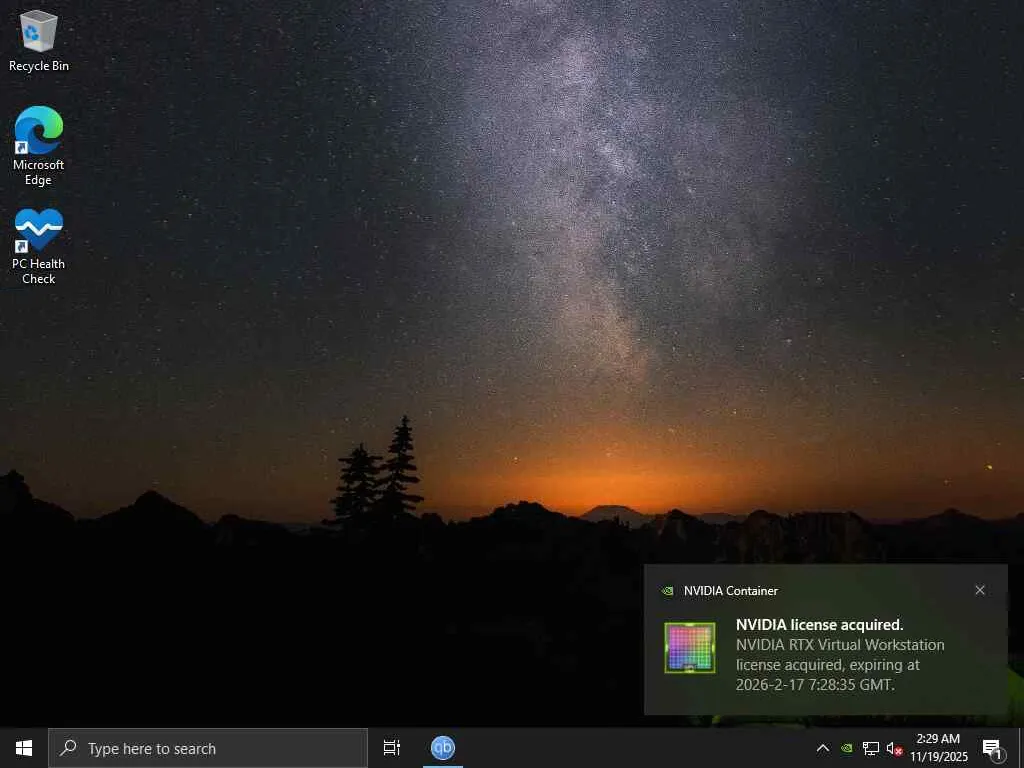Dismiss the NVIDIA Container notification
Image resolution: width=1024 pixels, height=768 pixels.
coord(980,590)
